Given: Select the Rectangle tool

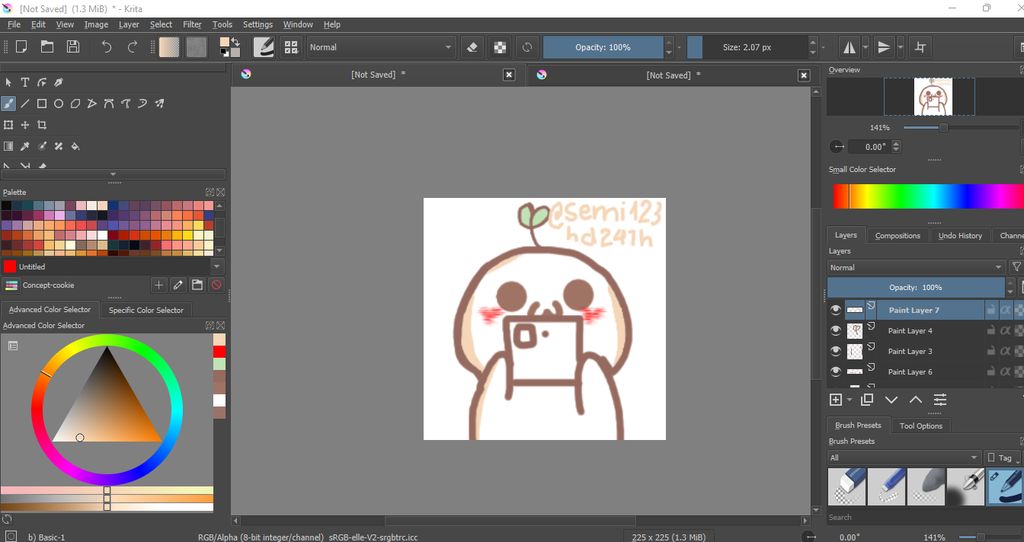Looking at the screenshot, I should 42,103.
